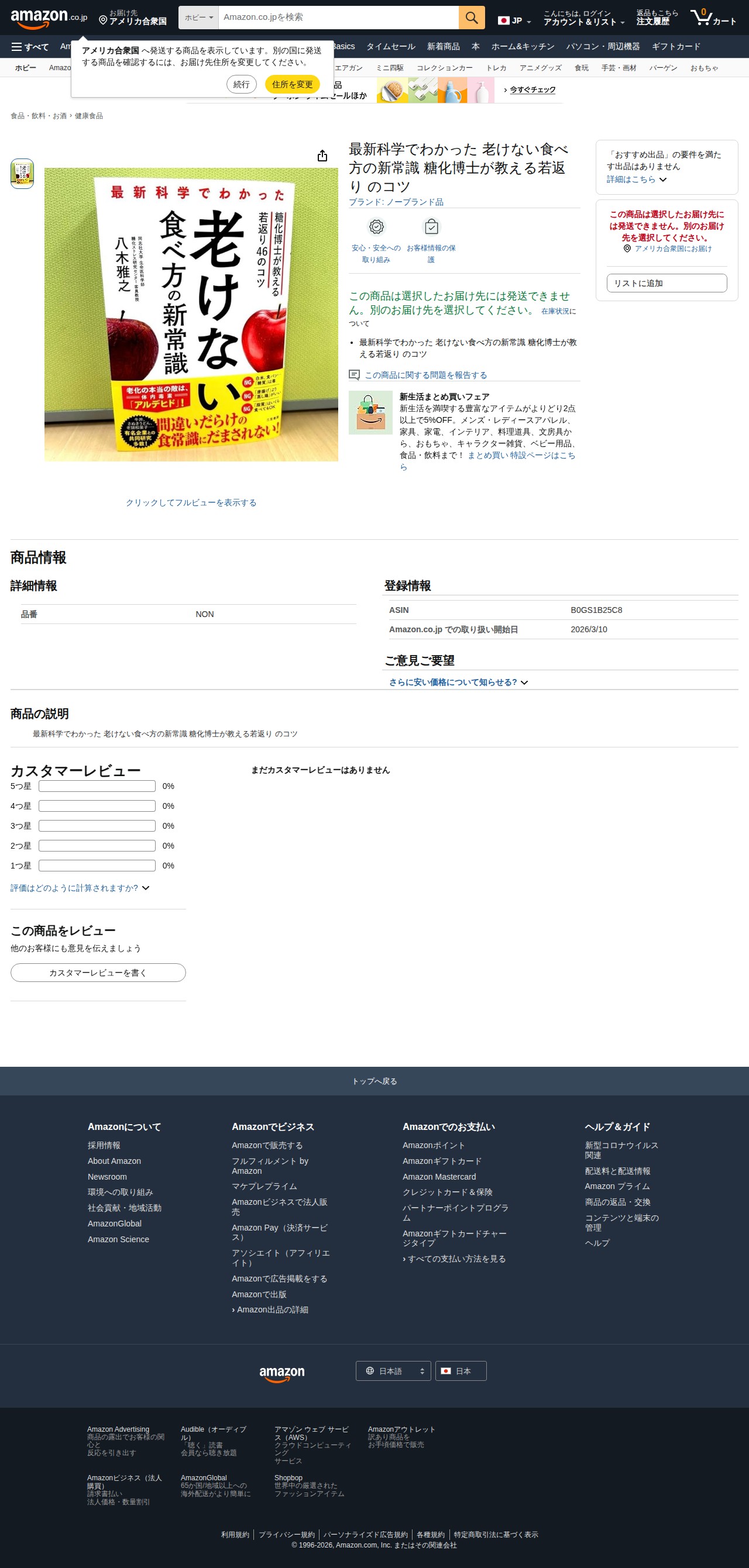Click the 5つ星 rating bar
749x1568 pixels.
click(x=97, y=787)
